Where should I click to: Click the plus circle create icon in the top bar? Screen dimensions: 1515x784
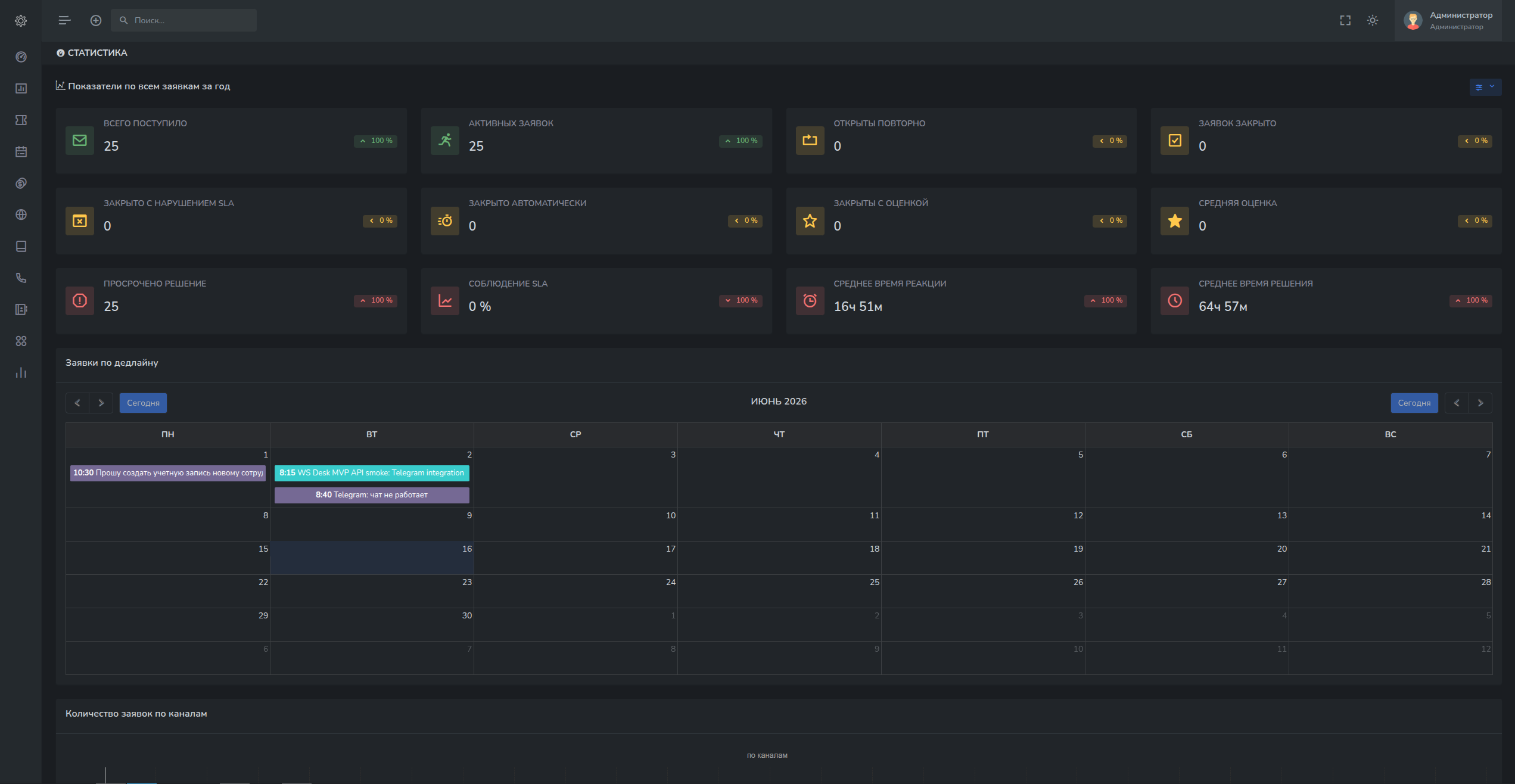96,20
